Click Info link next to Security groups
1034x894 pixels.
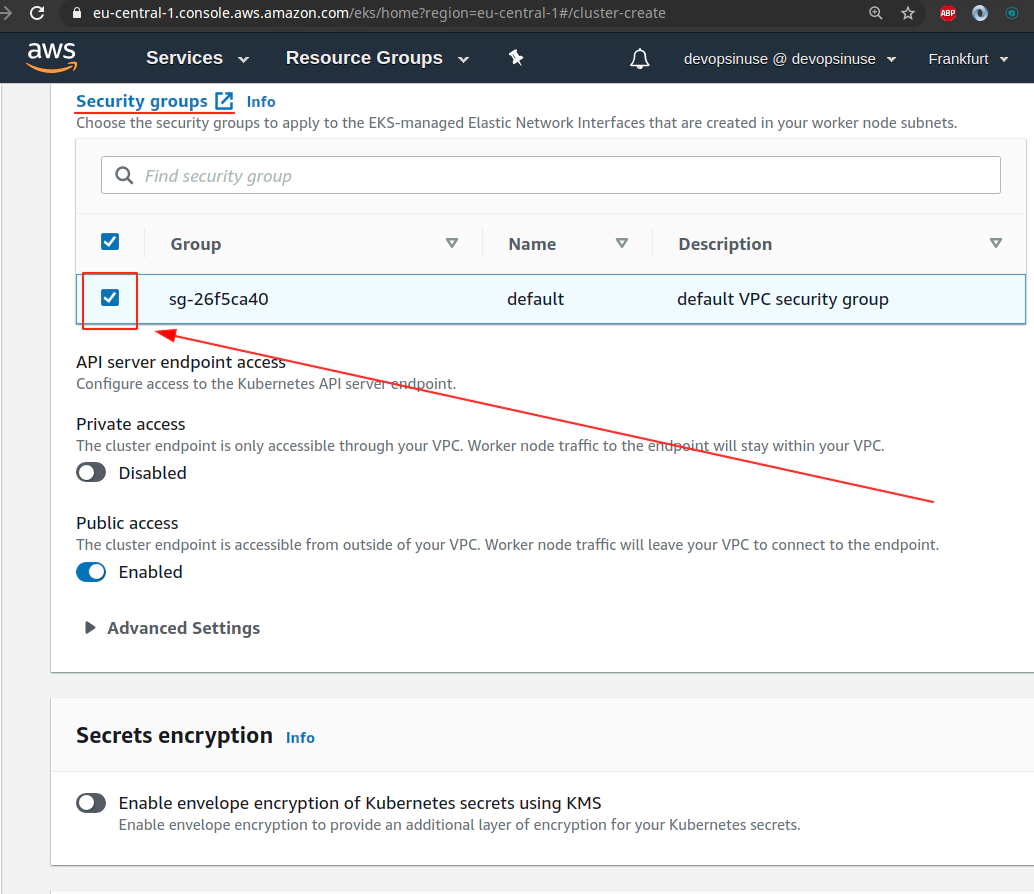[260, 102]
